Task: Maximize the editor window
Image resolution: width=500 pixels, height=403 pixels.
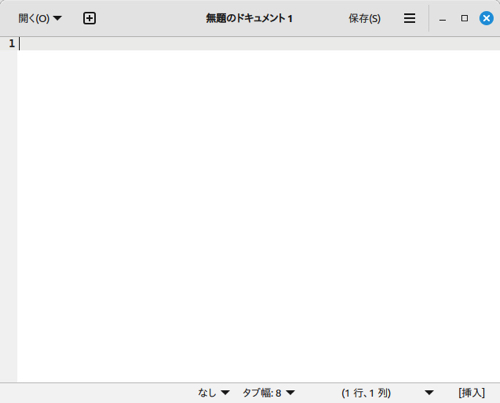Action: 464,18
